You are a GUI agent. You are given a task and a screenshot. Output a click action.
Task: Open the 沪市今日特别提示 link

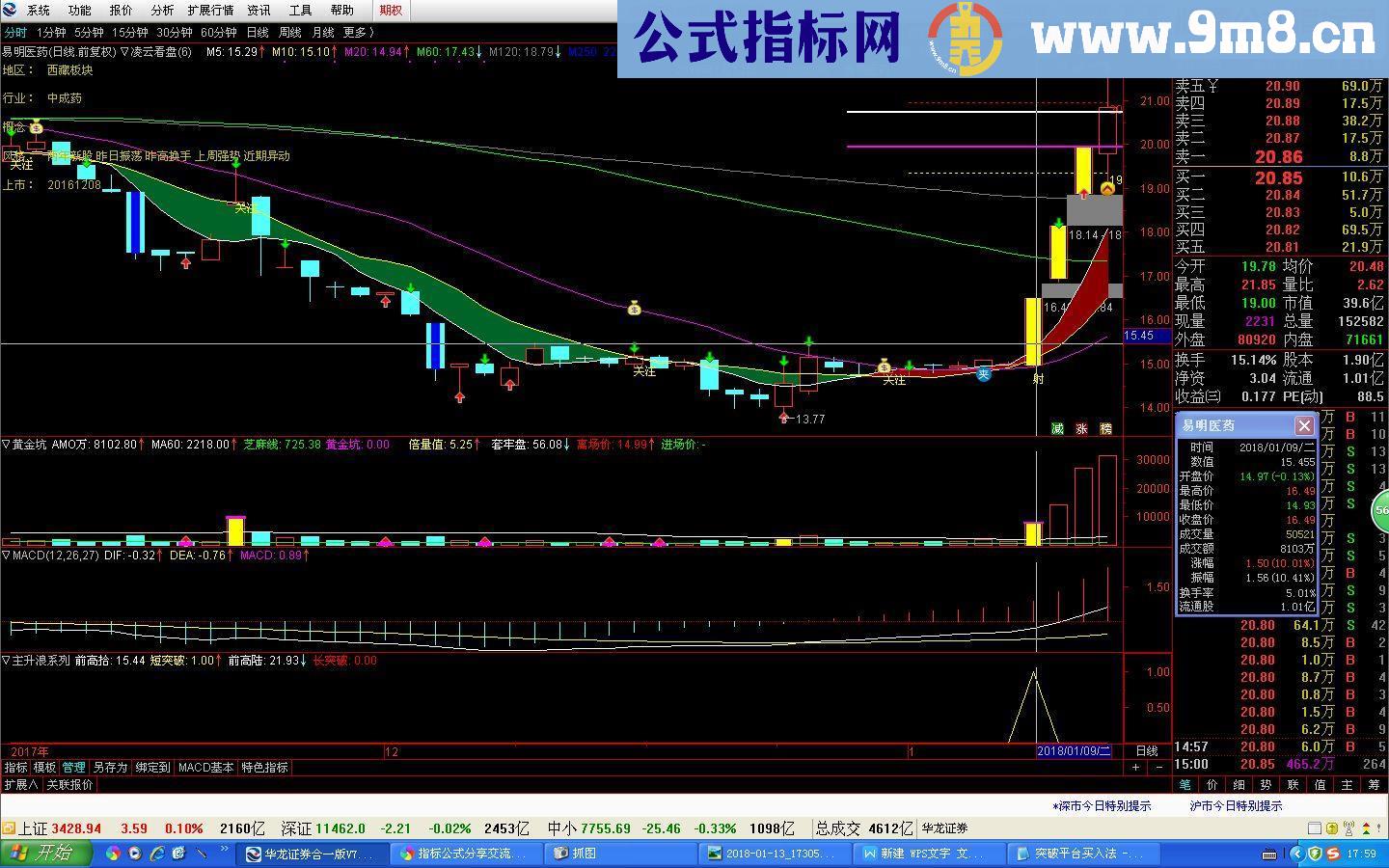(x=1236, y=806)
